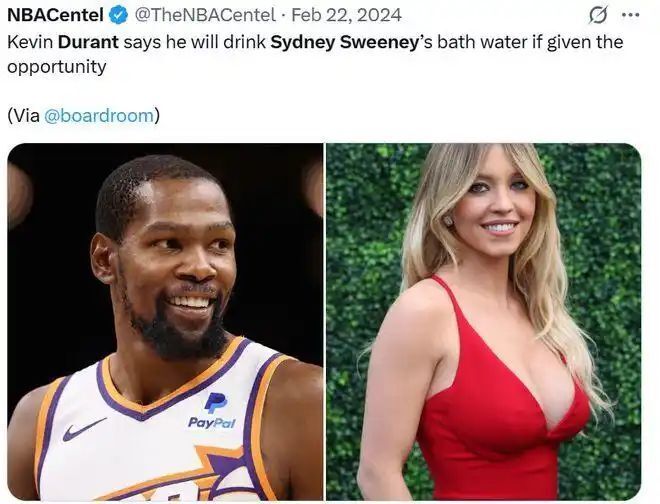660x504 pixels.
Task: Click the '(Via' text before boardroom
Action: coord(24,115)
